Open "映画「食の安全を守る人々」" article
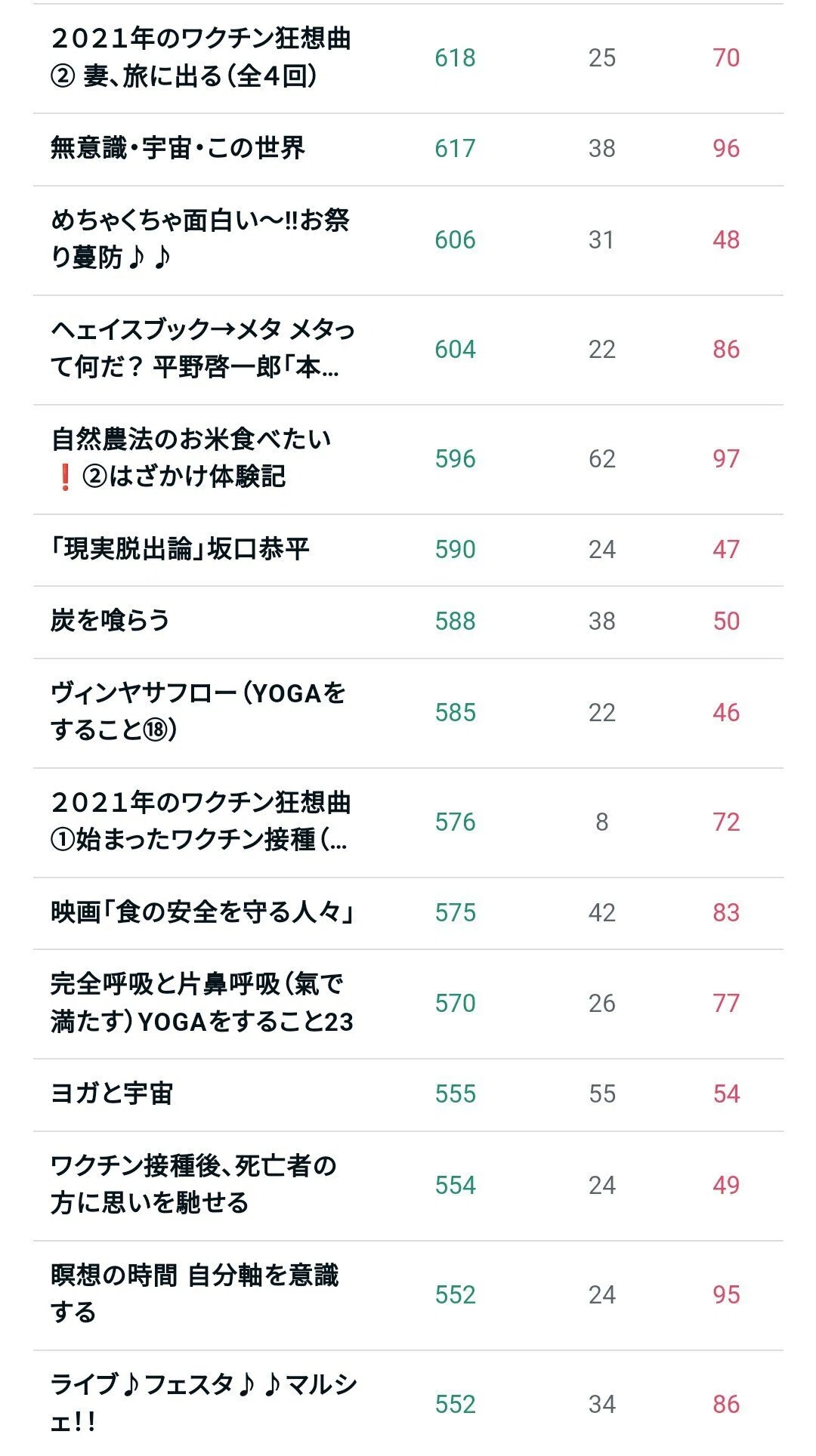The image size is (816, 1456). 202,912
